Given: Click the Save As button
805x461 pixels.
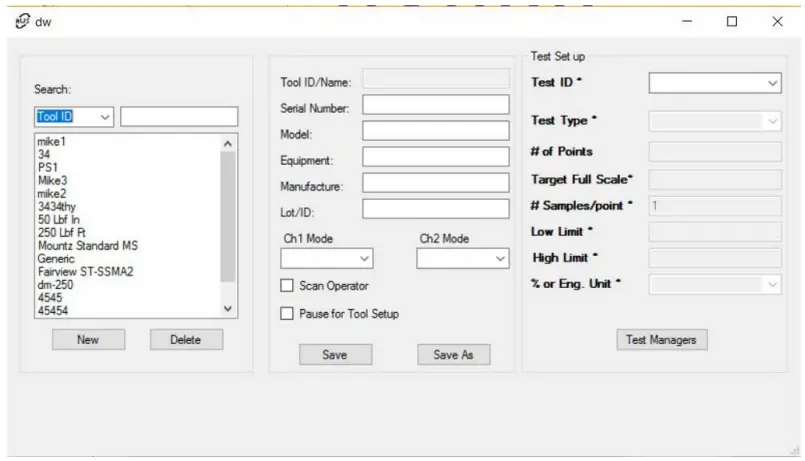Looking at the screenshot, I should (x=453, y=355).
